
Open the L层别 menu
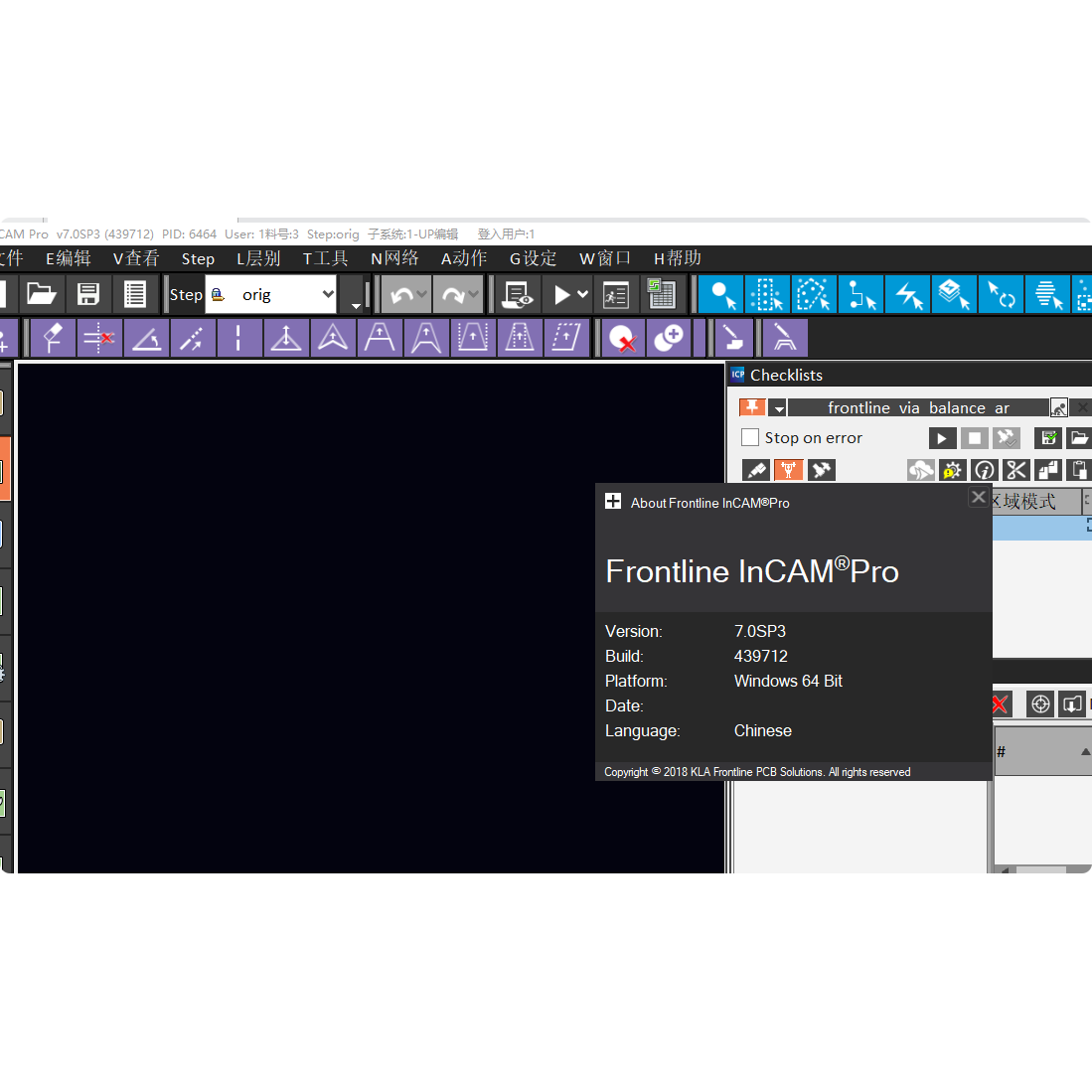[258, 258]
